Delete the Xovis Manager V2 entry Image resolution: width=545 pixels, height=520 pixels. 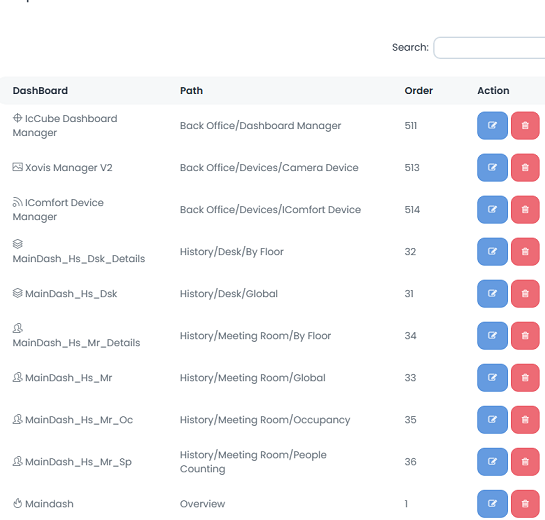pyautogui.click(x=525, y=168)
